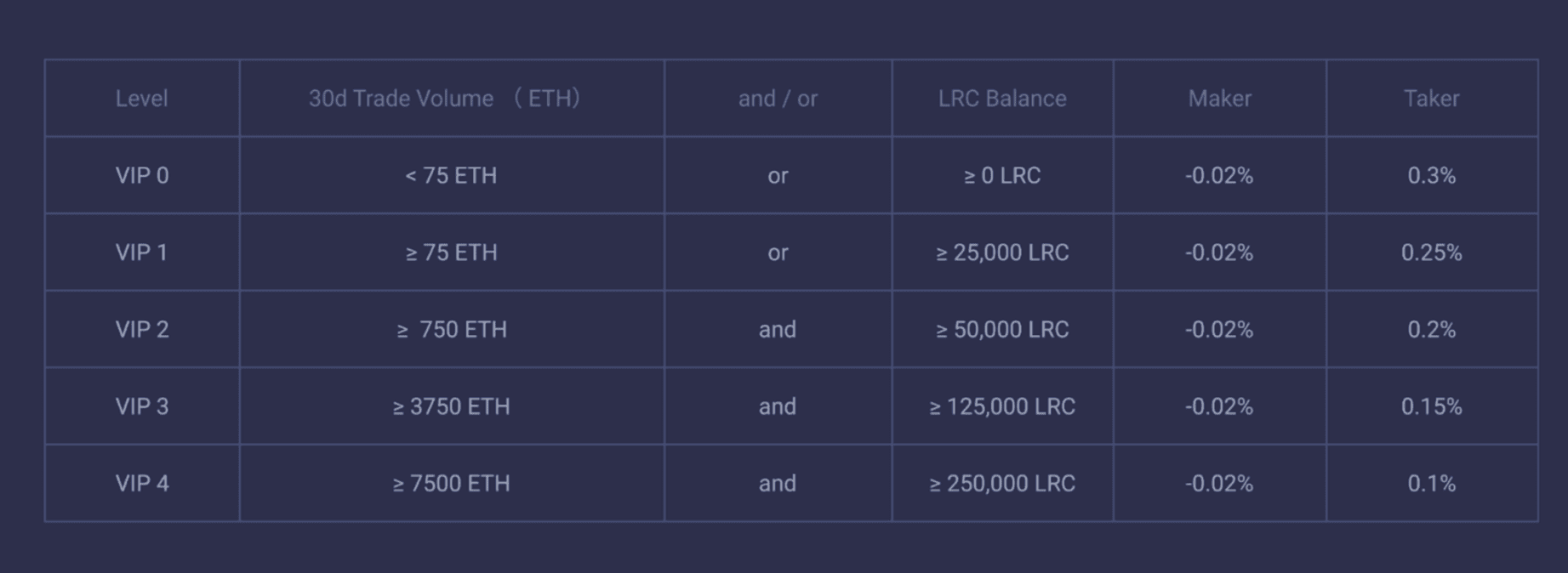Select the ≥ 125,000 LRC balance cell

point(1002,406)
